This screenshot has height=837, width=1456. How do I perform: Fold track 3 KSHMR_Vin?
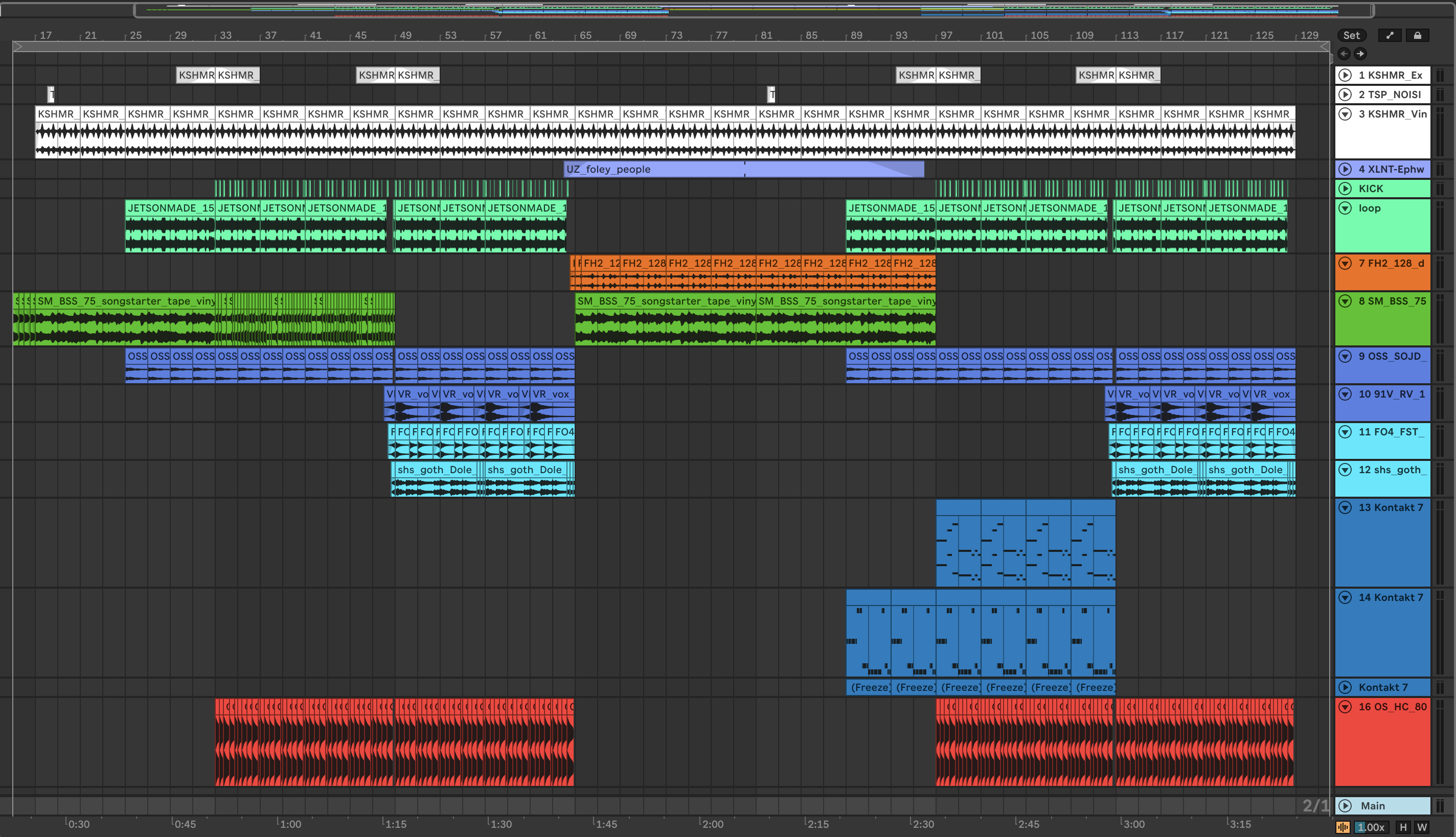pos(1345,114)
